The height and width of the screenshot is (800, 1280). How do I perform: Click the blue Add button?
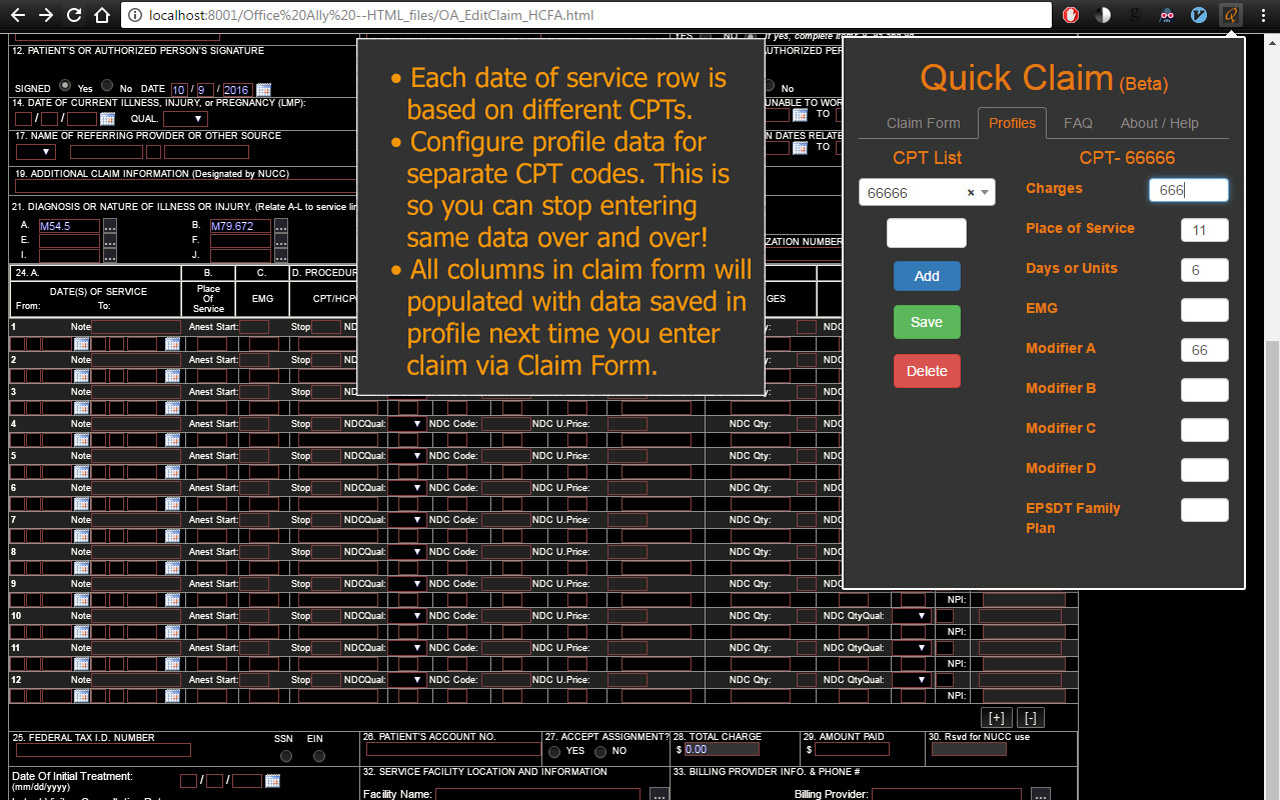pyautogui.click(x=927, y=276)
